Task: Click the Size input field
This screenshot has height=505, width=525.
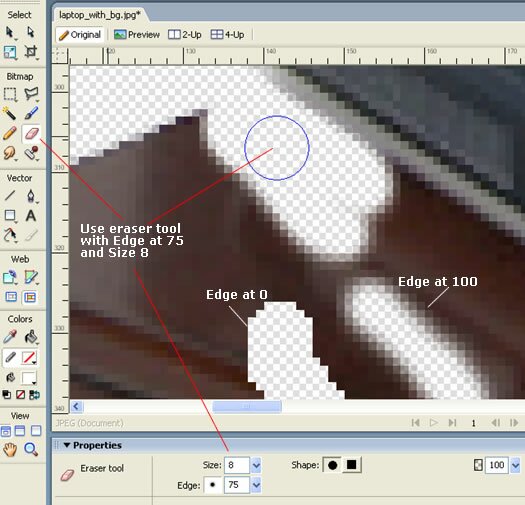Action: [x=237, y=465]
